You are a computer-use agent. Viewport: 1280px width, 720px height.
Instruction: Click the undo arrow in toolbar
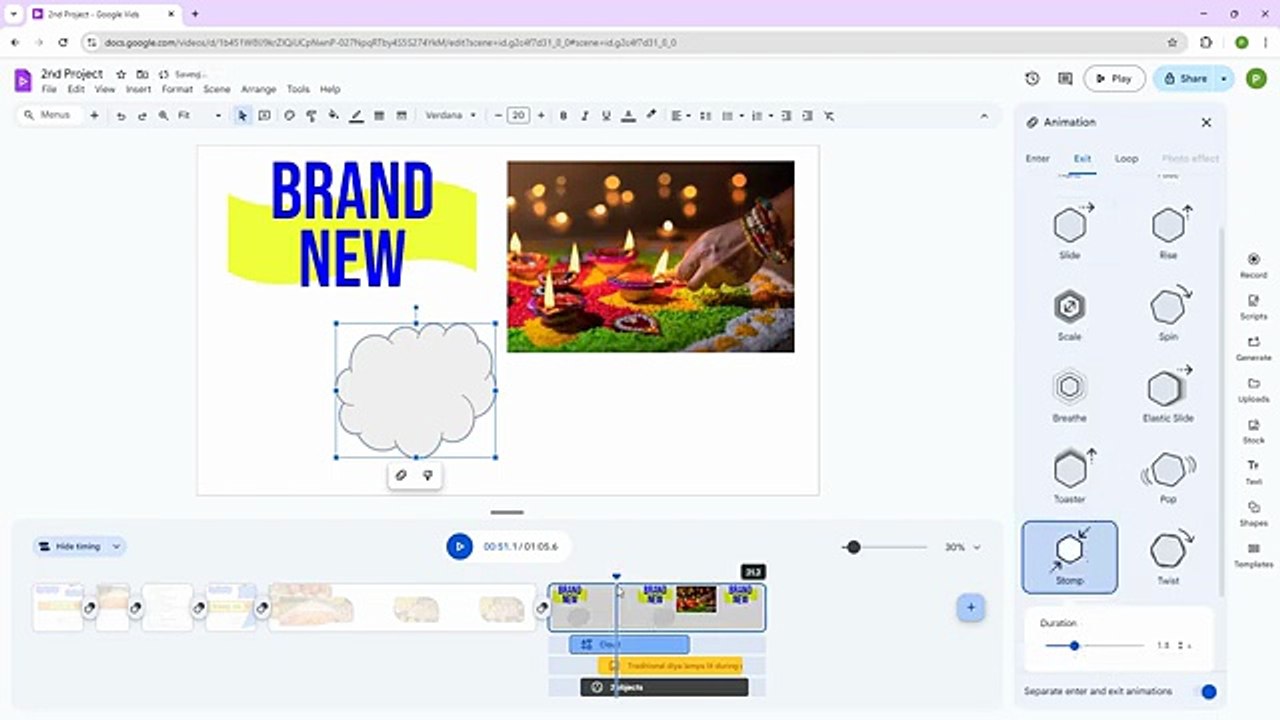(x=120, y=116)
